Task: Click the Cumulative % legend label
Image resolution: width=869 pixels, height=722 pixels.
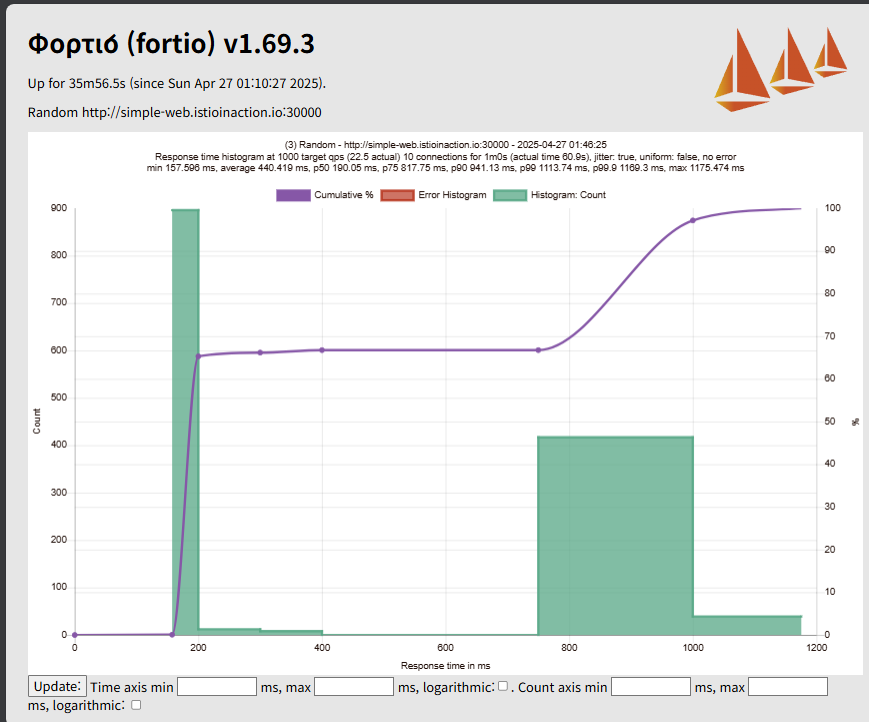Action: click(x=344, y=195)
